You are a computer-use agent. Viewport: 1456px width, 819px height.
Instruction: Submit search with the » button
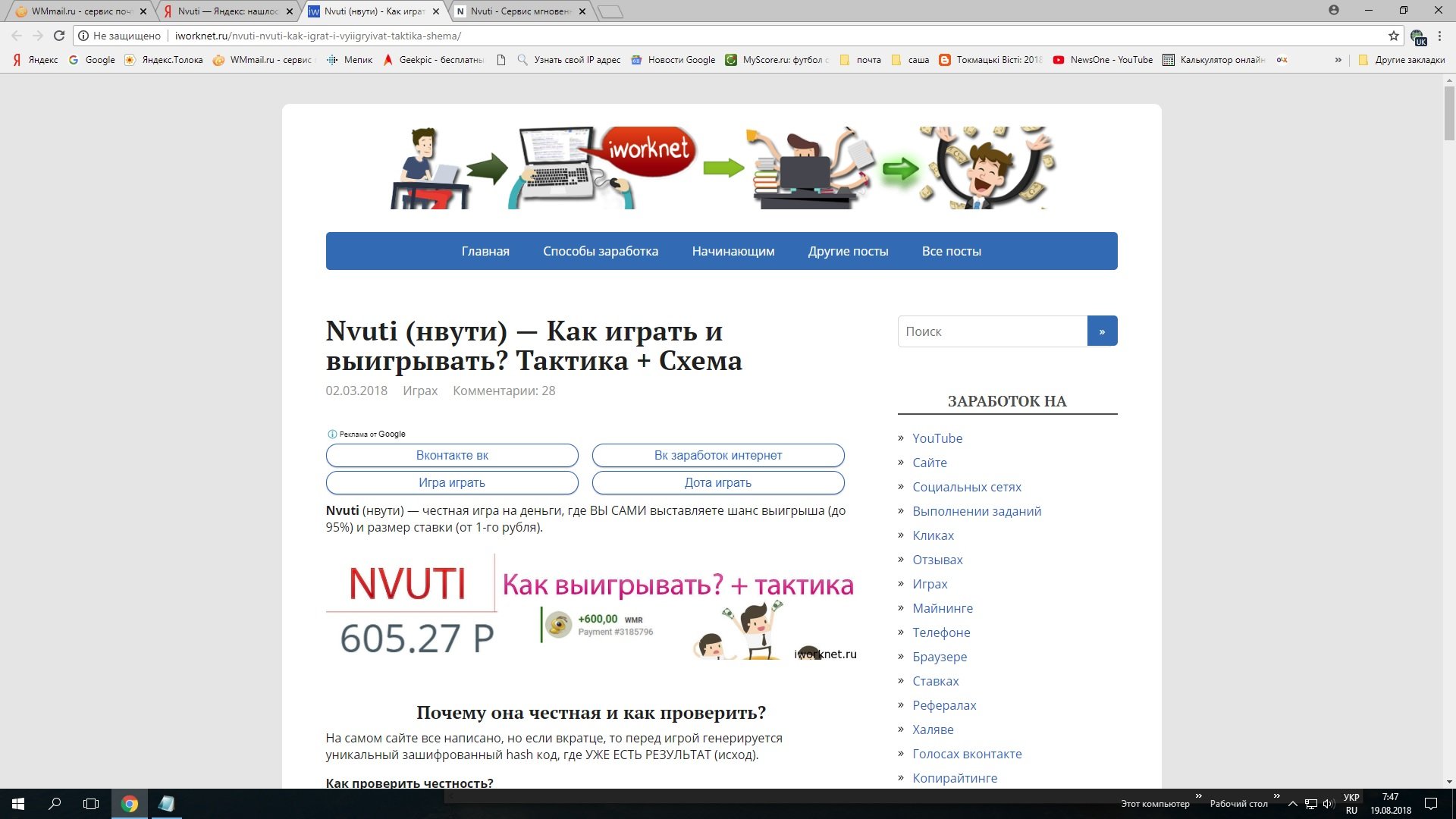pos(1102,331)
